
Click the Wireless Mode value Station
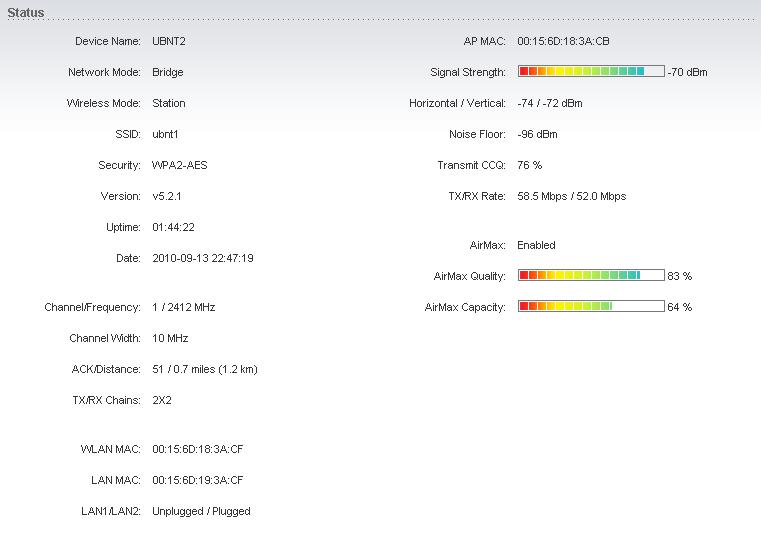tap(169, 103)
